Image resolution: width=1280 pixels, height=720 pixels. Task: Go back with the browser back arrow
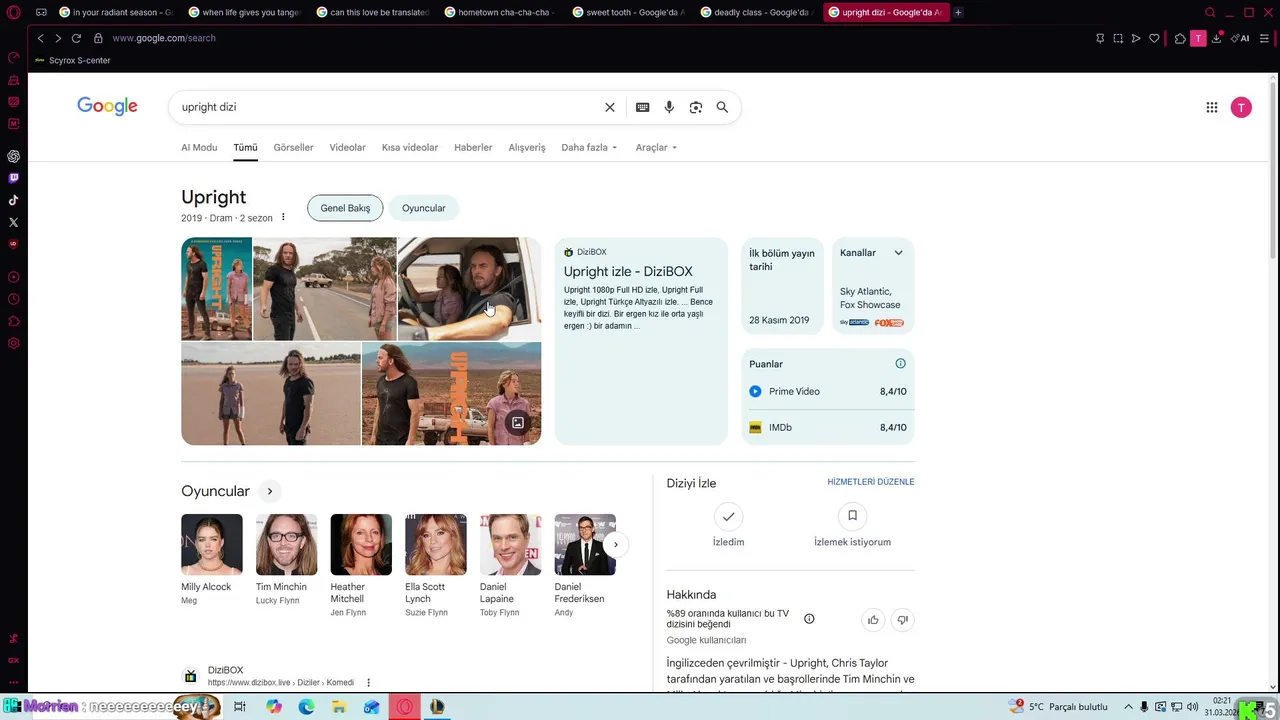40,38
